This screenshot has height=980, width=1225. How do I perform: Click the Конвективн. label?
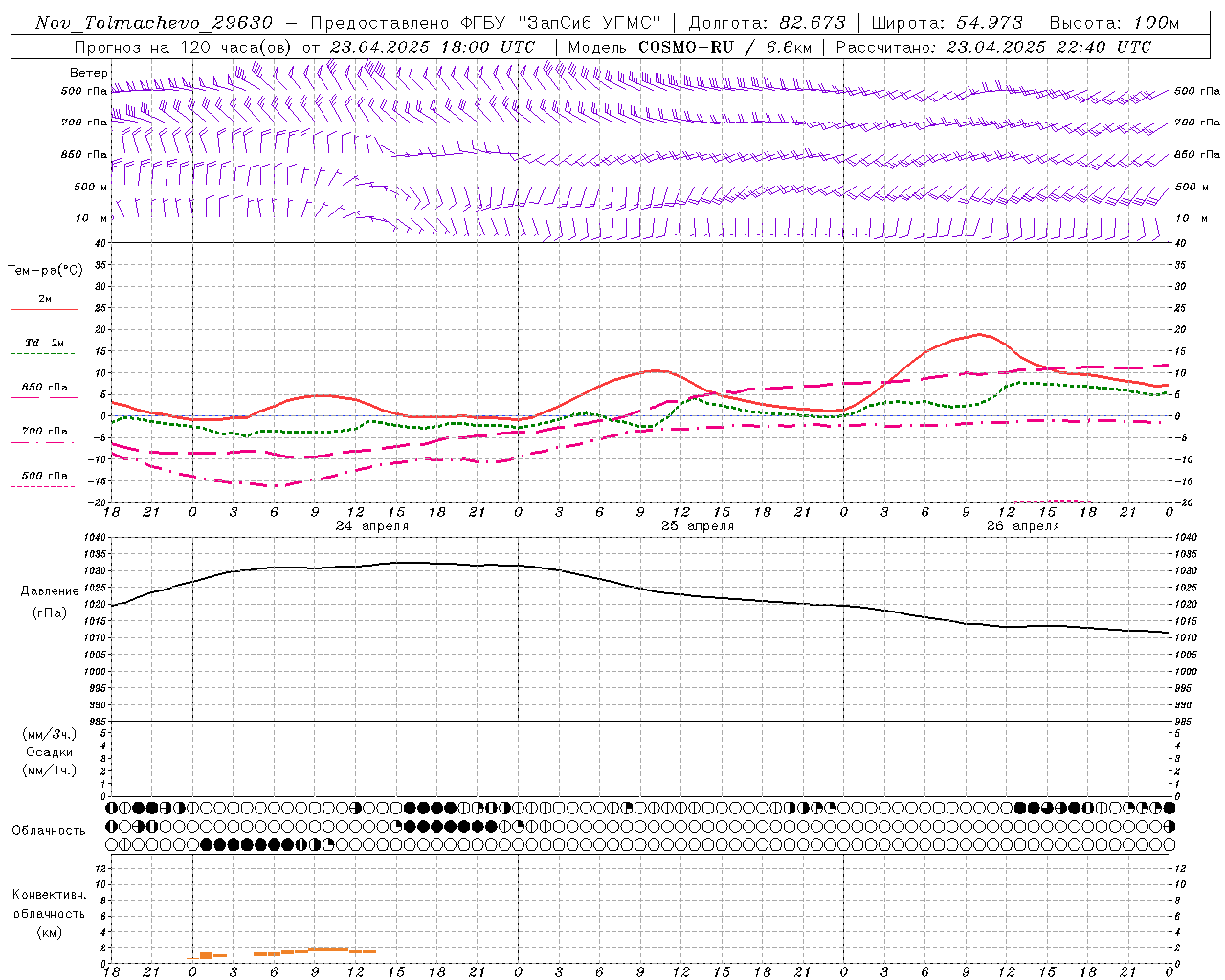[49, 895]
